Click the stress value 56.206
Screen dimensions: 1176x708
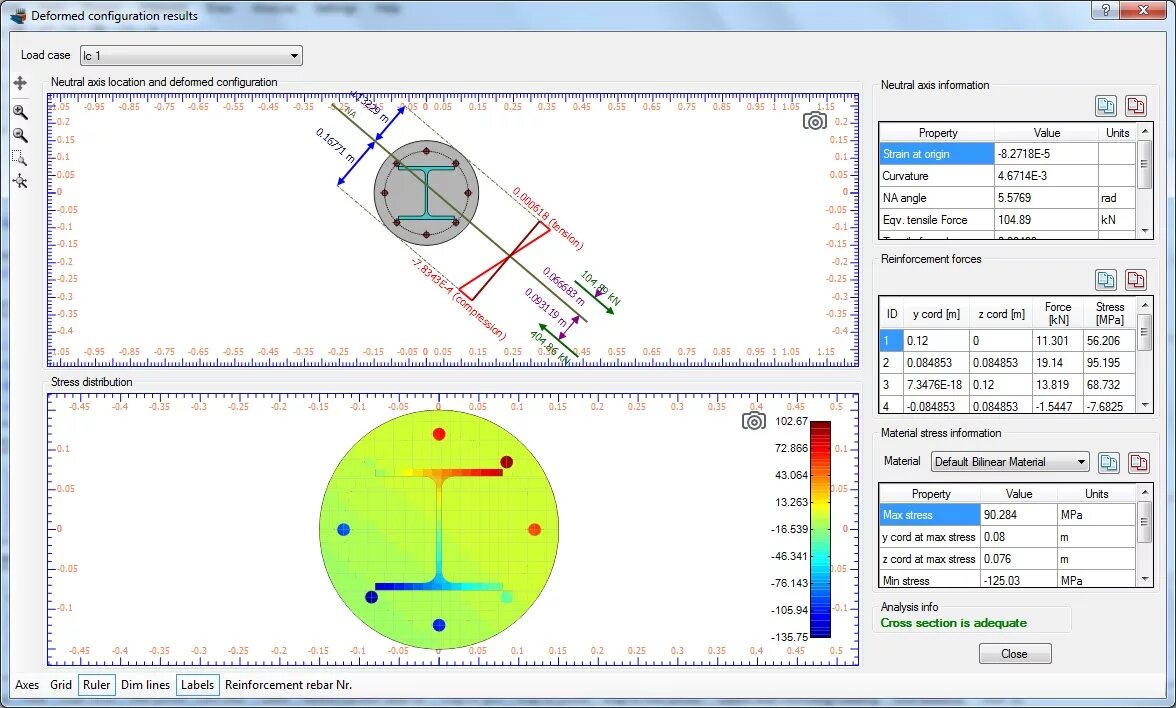(1103, 340)
